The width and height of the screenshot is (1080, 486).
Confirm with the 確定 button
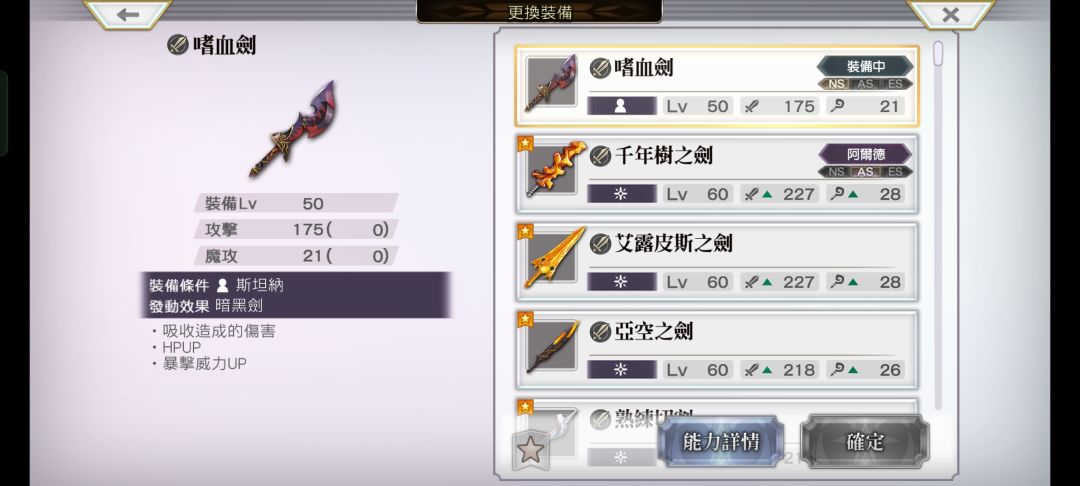click(x=864, y=442)
